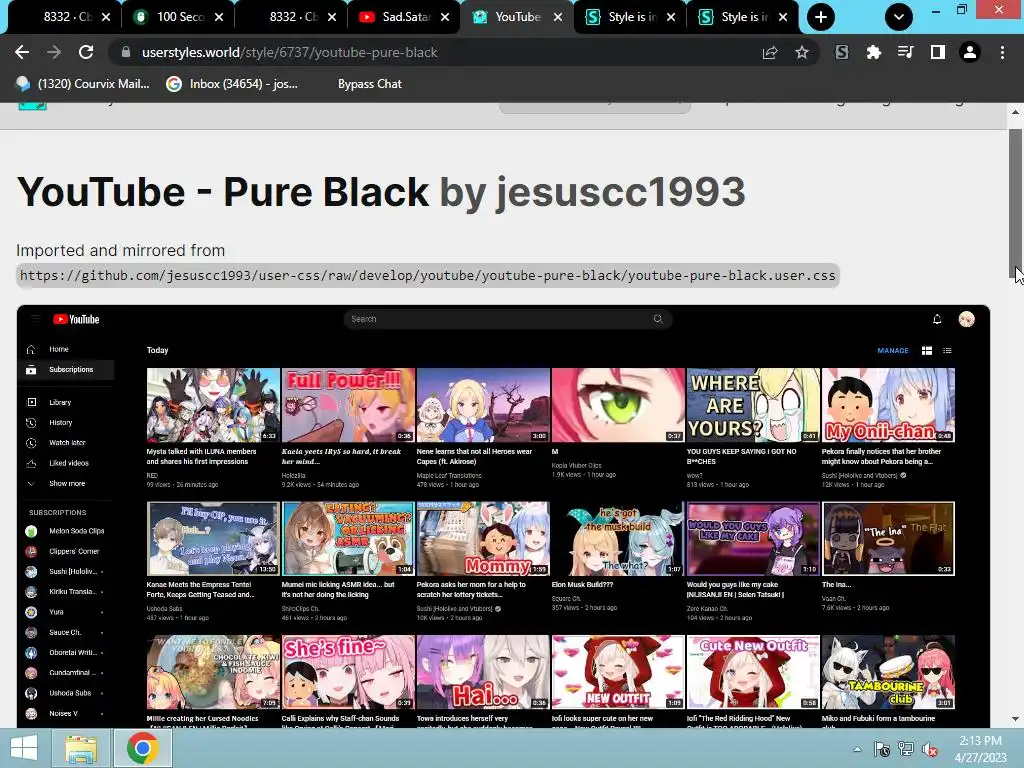Open the Windows Start button
1024x768 pixels.
(24, 748)
